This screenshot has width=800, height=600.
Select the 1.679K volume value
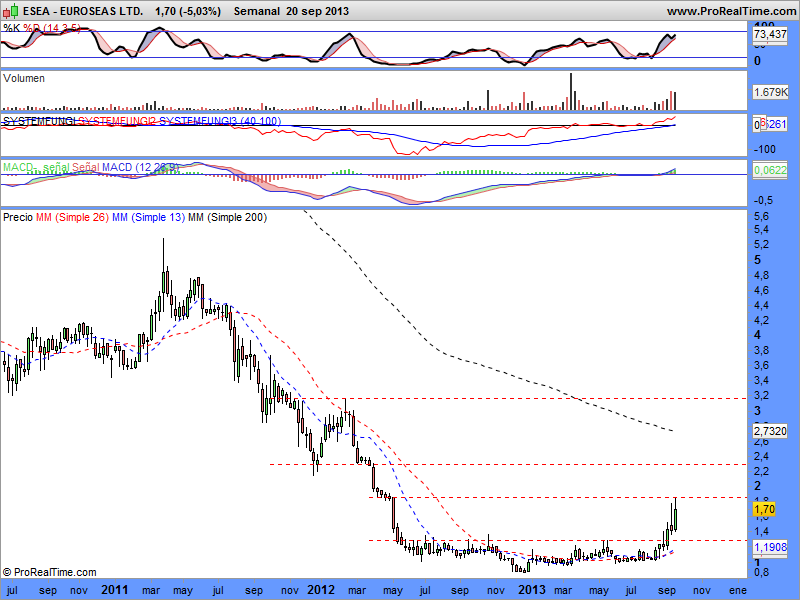pyautogui.click(x=770, y=92)
